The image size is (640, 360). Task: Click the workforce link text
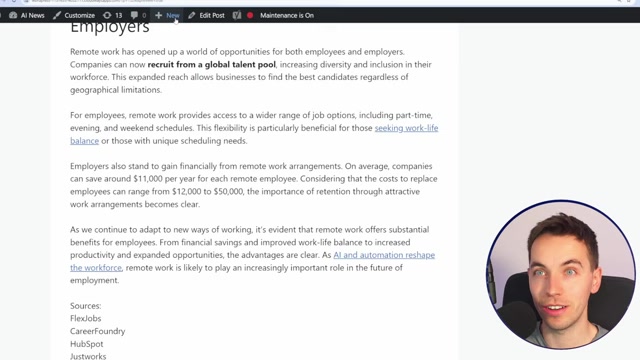(x=96, y=268)
